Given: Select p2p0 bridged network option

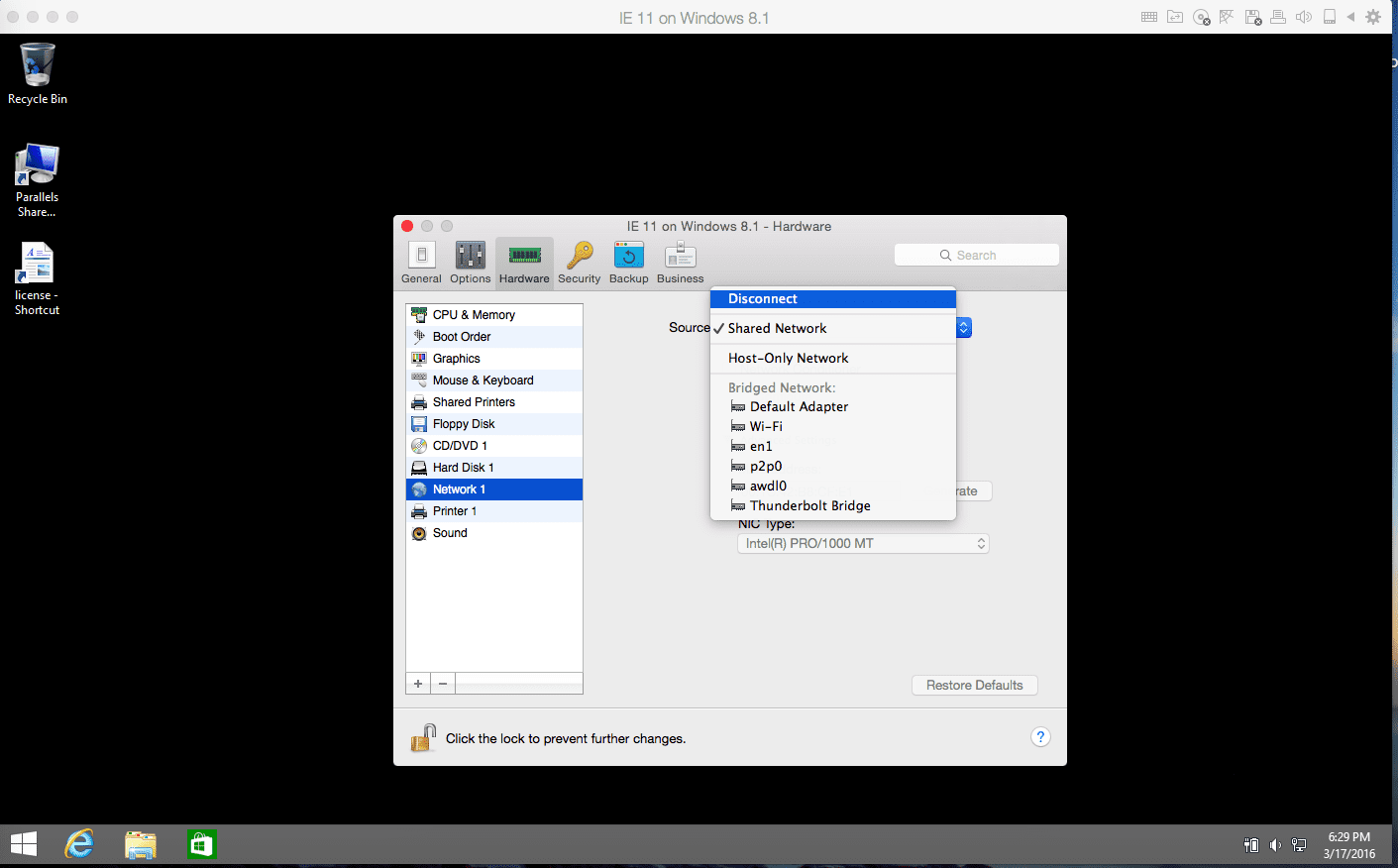Looking at the screenshot, I should pyautogui.click(x=833, y=466).
